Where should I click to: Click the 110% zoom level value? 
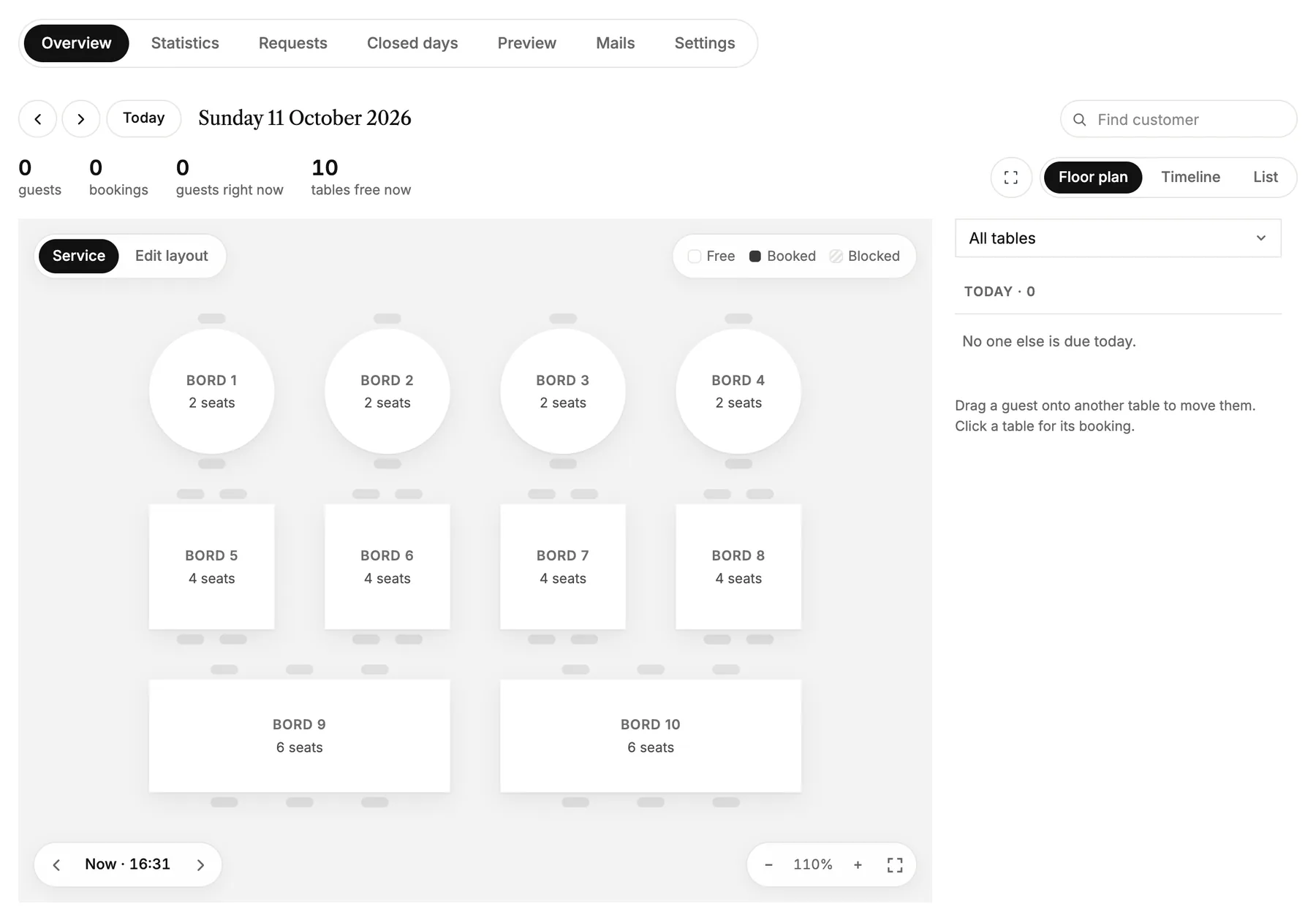pos(813,864)
